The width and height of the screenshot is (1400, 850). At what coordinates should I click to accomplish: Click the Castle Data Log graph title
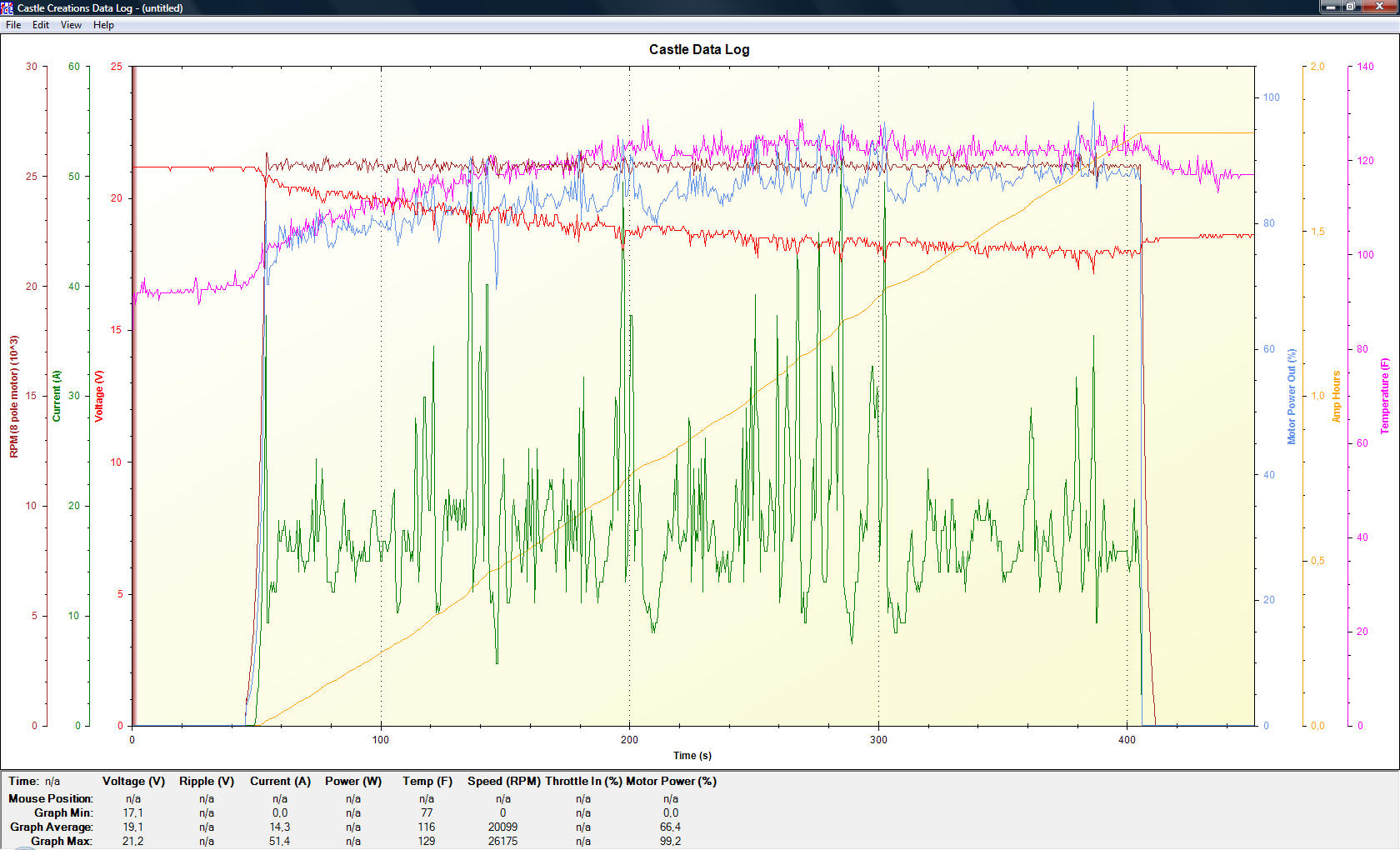click(698, 49)
